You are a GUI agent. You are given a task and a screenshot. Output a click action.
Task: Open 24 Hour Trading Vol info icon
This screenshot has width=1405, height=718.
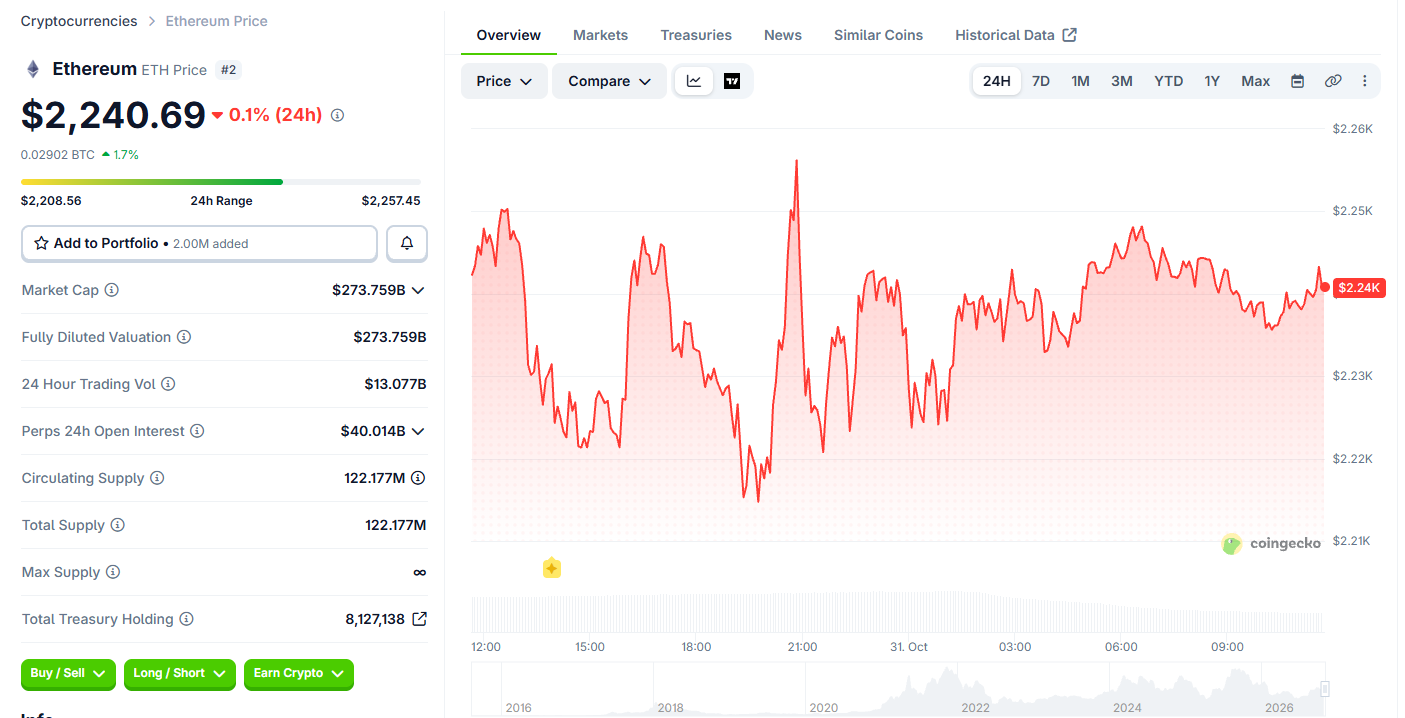[168, 384]
